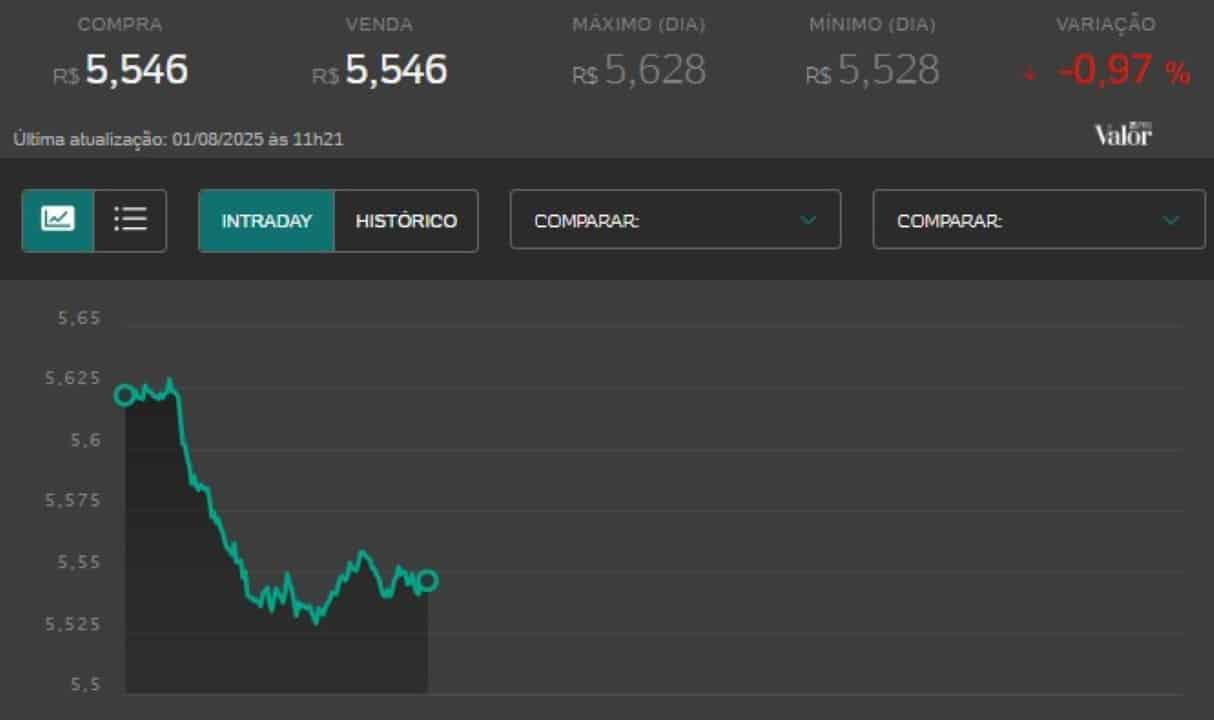Image resolution: width=1214 pixels, height=720 pixels.
Task: Click the MÁXIMO (DIA) label
Action: pyautogui.click(x=639, y=24)
